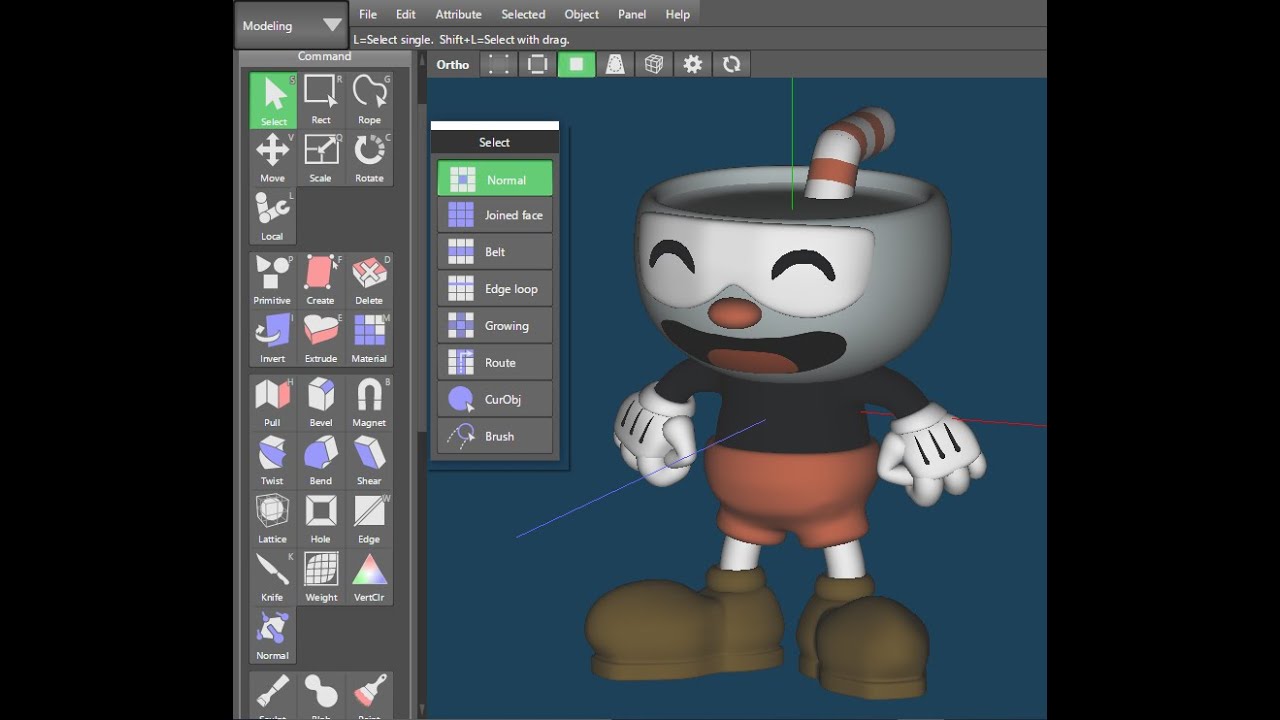Select the Magnet tool
The width and height of the screenshot is (1280, 720).
click(369, 402)
